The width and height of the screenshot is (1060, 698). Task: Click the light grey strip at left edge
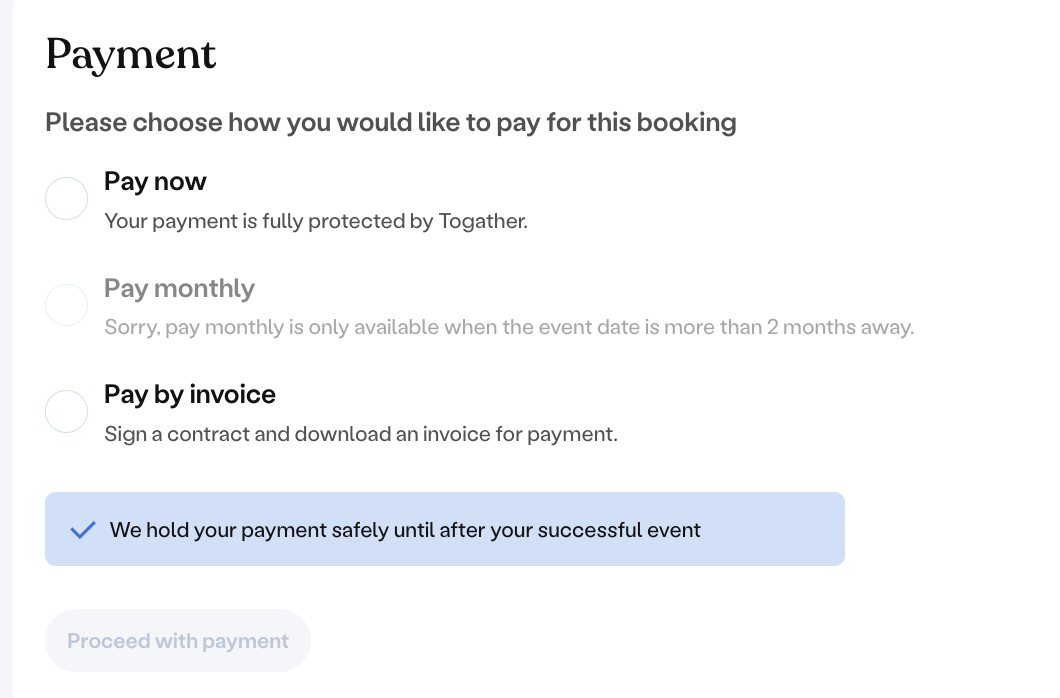6,349
